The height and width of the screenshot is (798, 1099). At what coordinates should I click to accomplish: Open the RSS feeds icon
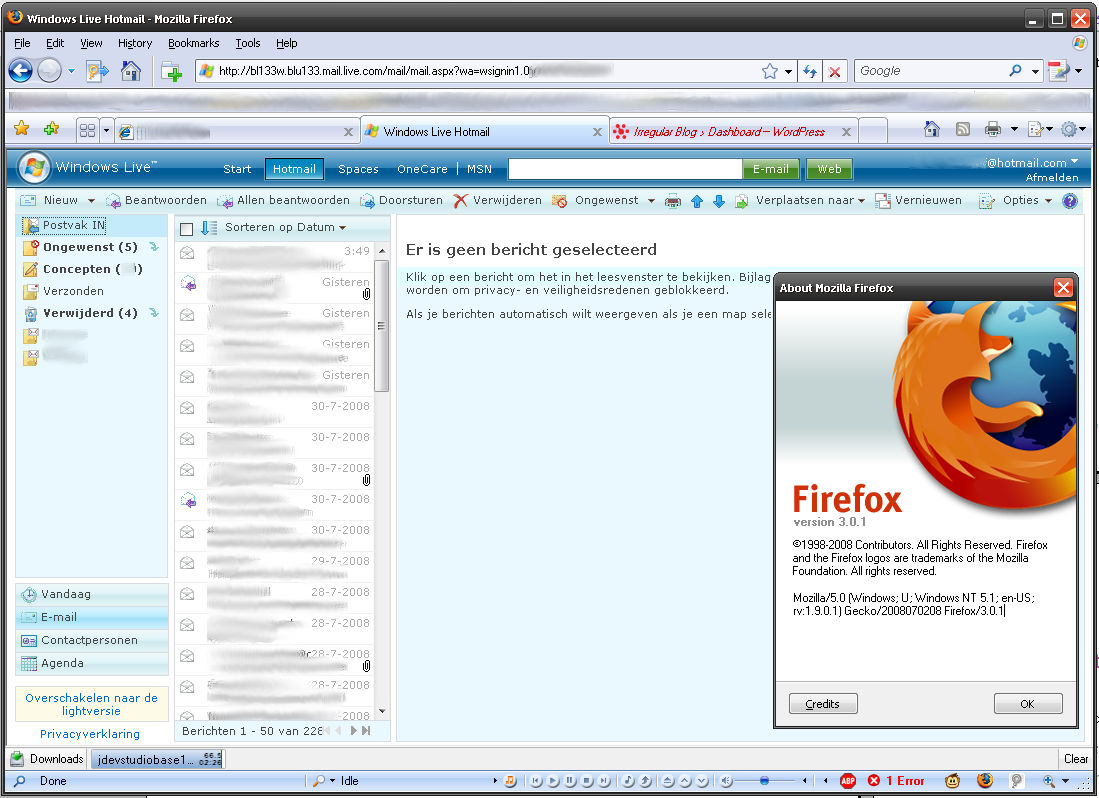click(x=963, y=129)
